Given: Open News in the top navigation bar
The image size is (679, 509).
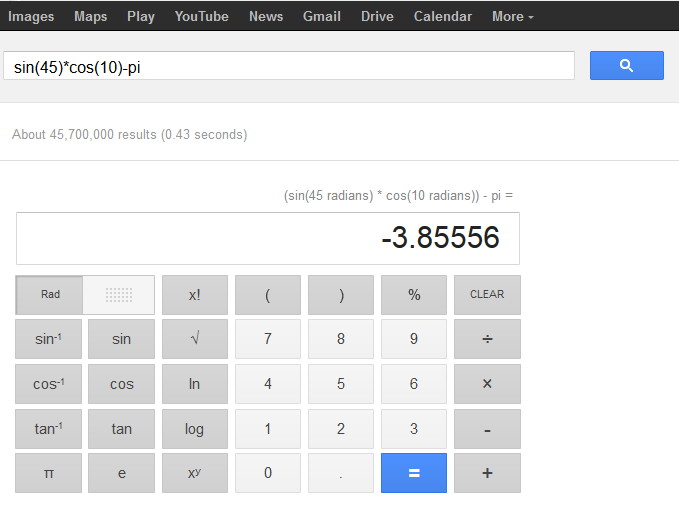Looking at the screenshot, I should pyautogui.click(x=266, y=16).
